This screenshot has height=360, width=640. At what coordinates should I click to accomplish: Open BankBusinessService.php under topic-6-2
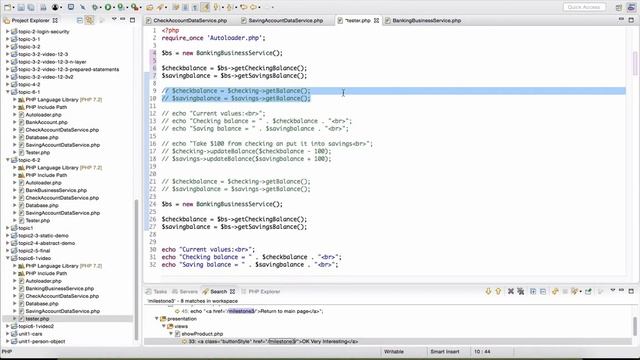pos(56,190)
